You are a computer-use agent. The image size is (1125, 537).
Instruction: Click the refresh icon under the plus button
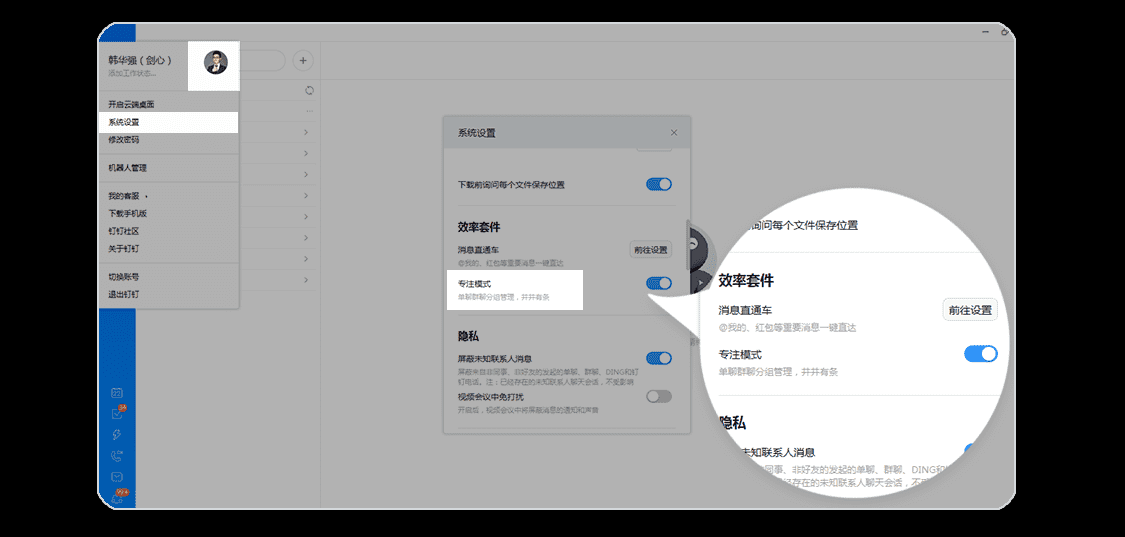309,90
